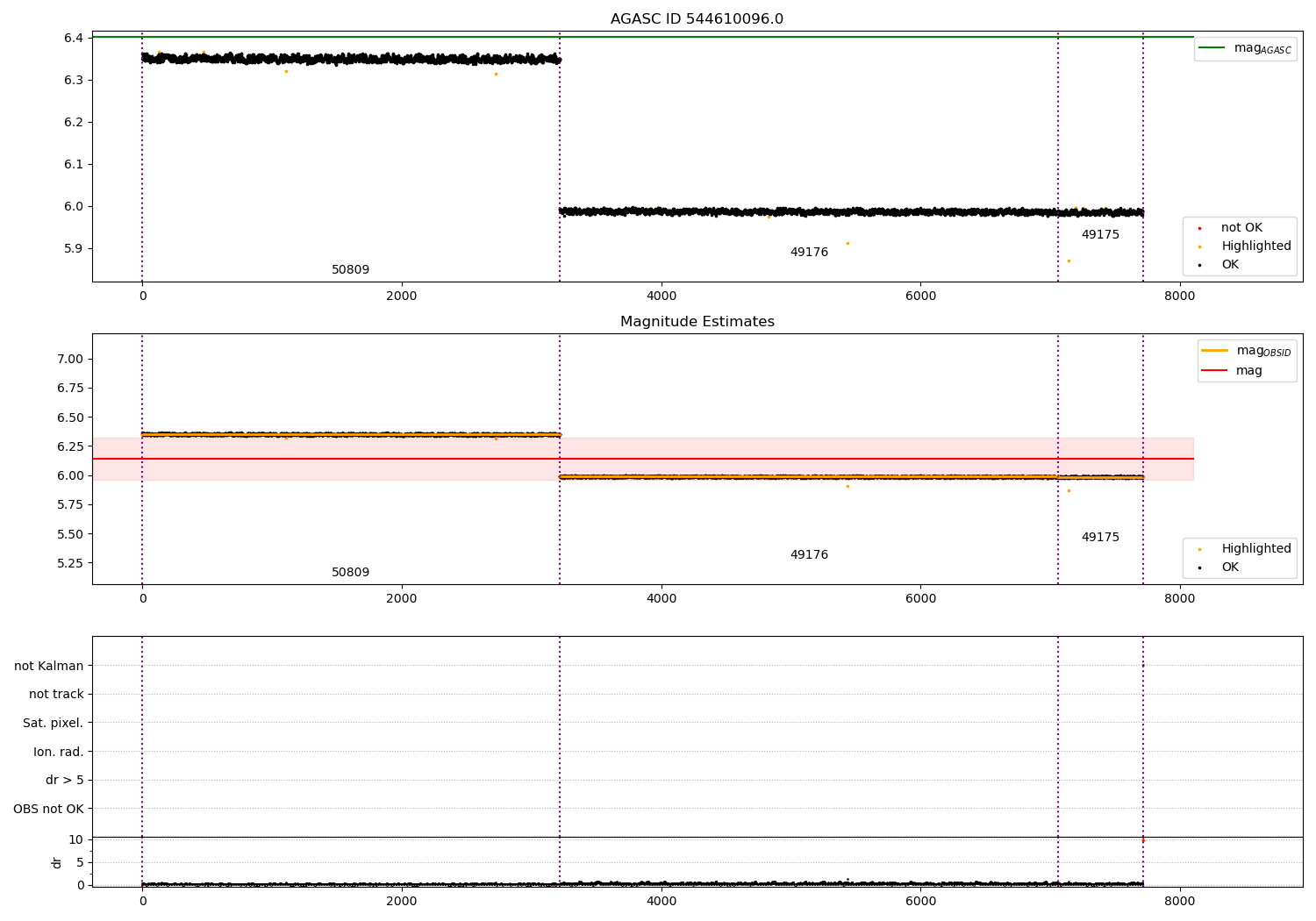This screenshot has height=921, width=1316.
Task: Click the 'not track' row label
Action: tap(56, 695)
